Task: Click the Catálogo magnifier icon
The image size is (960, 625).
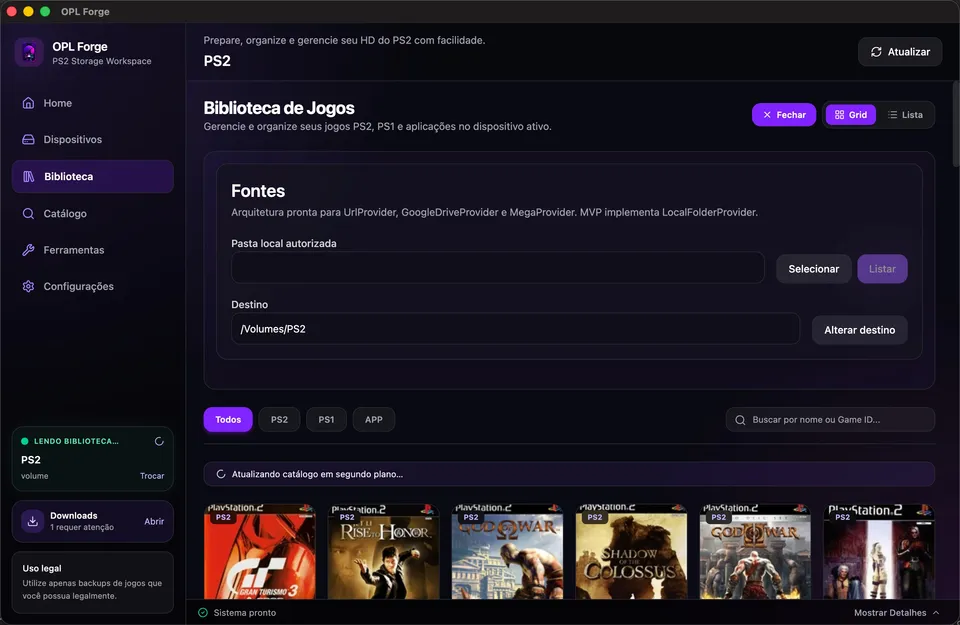Action: pos(28,214)
